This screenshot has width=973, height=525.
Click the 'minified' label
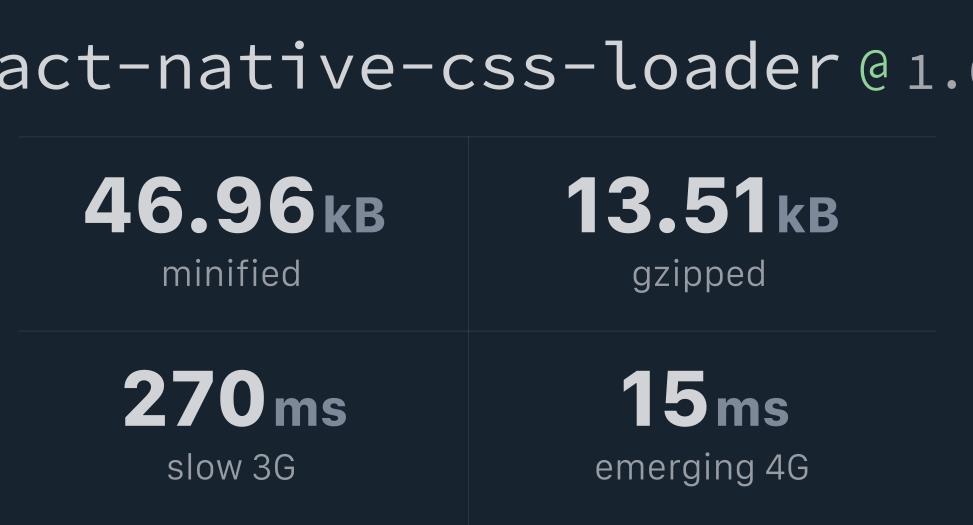[x=231, y=274]
